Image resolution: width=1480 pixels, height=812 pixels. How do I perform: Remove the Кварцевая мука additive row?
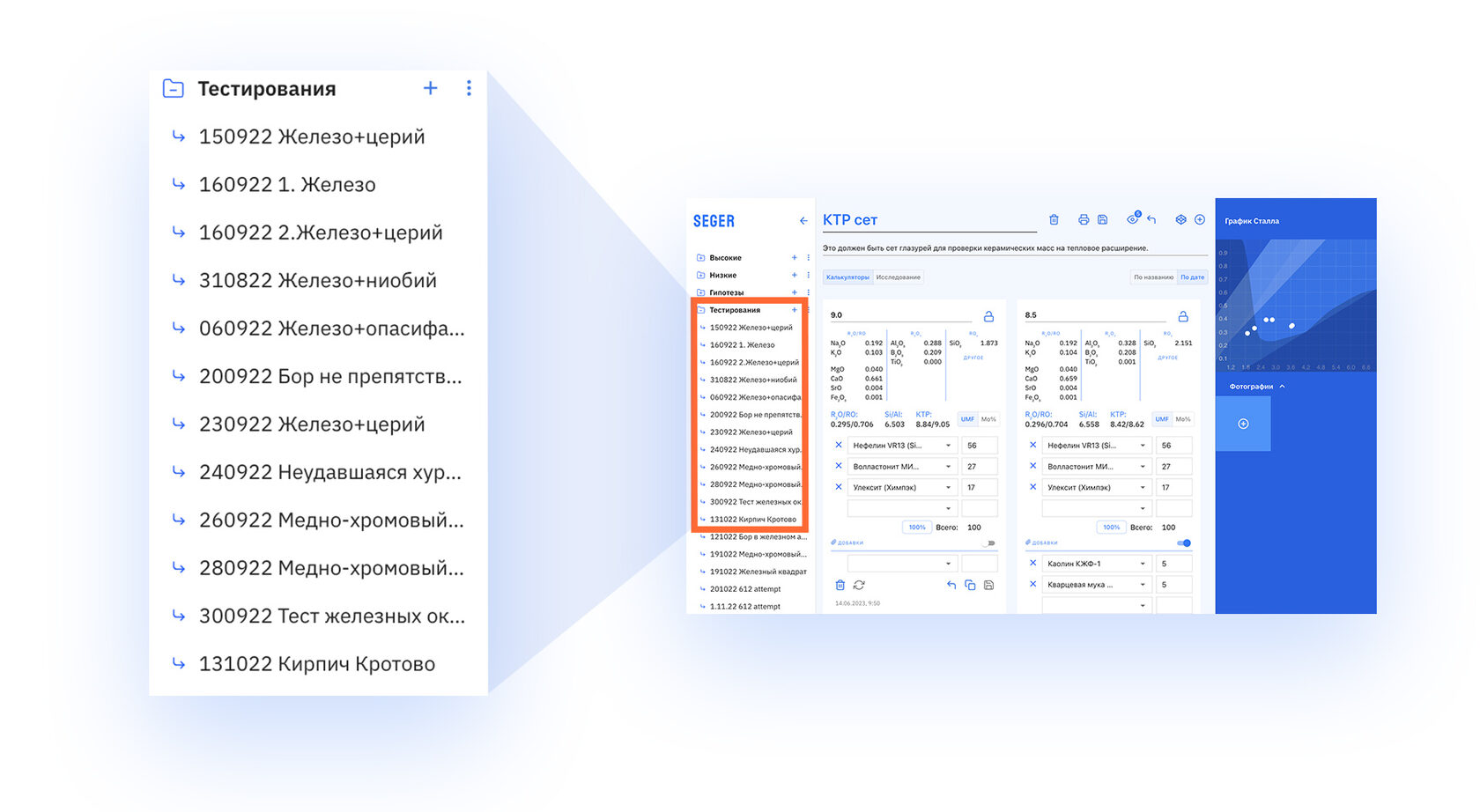pos(1033,584)
